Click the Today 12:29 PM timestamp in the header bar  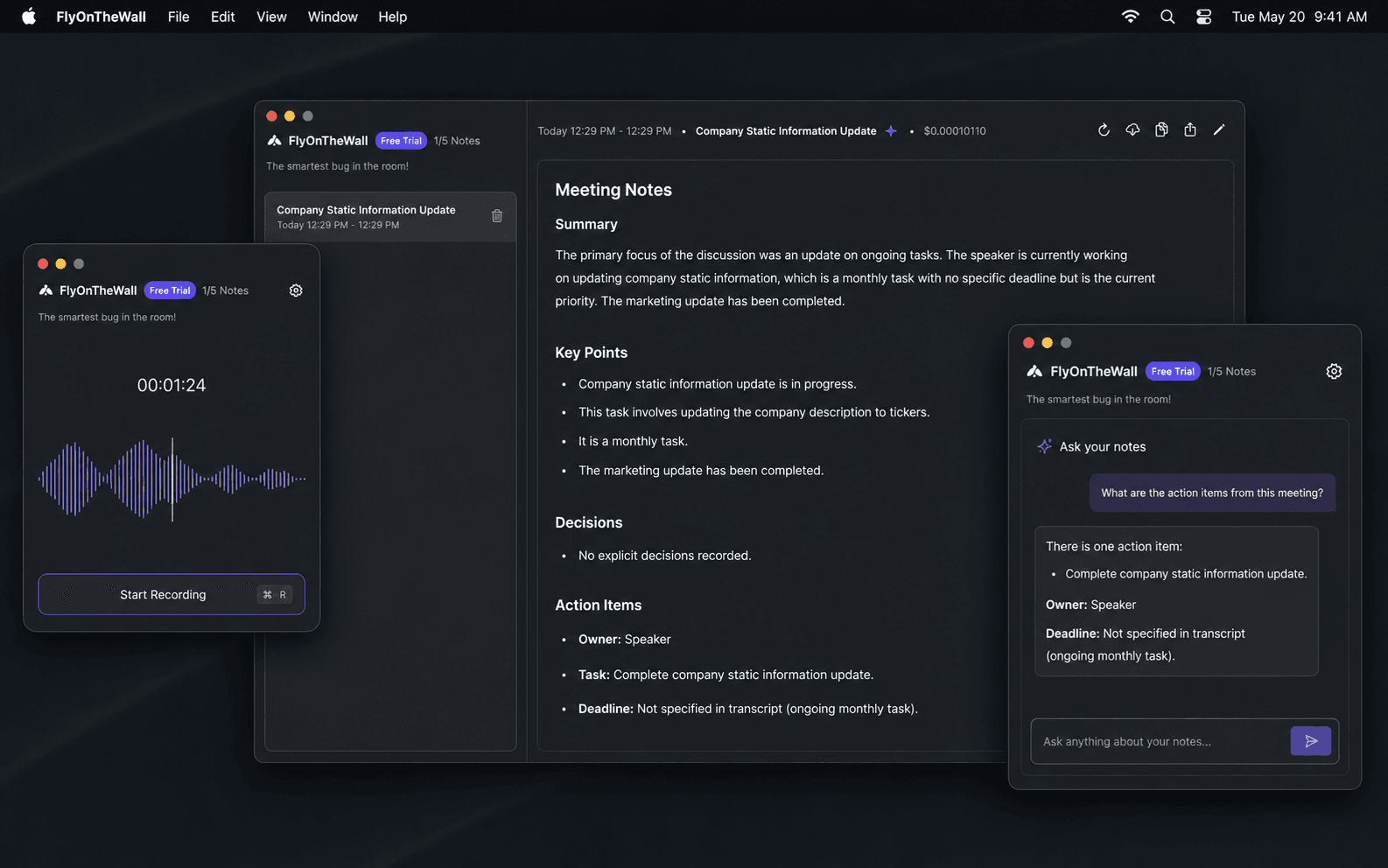pos(605,131)
